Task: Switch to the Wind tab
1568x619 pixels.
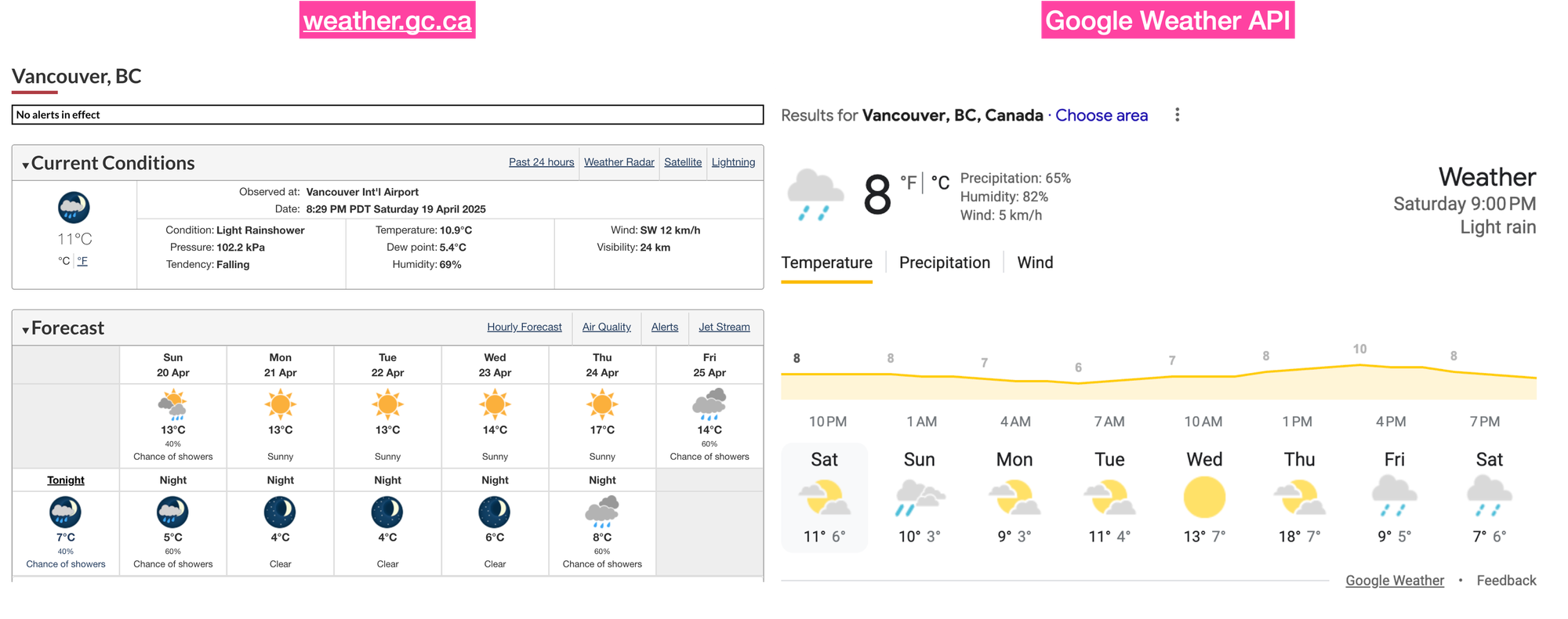Action: click(x=1035, y=262)
